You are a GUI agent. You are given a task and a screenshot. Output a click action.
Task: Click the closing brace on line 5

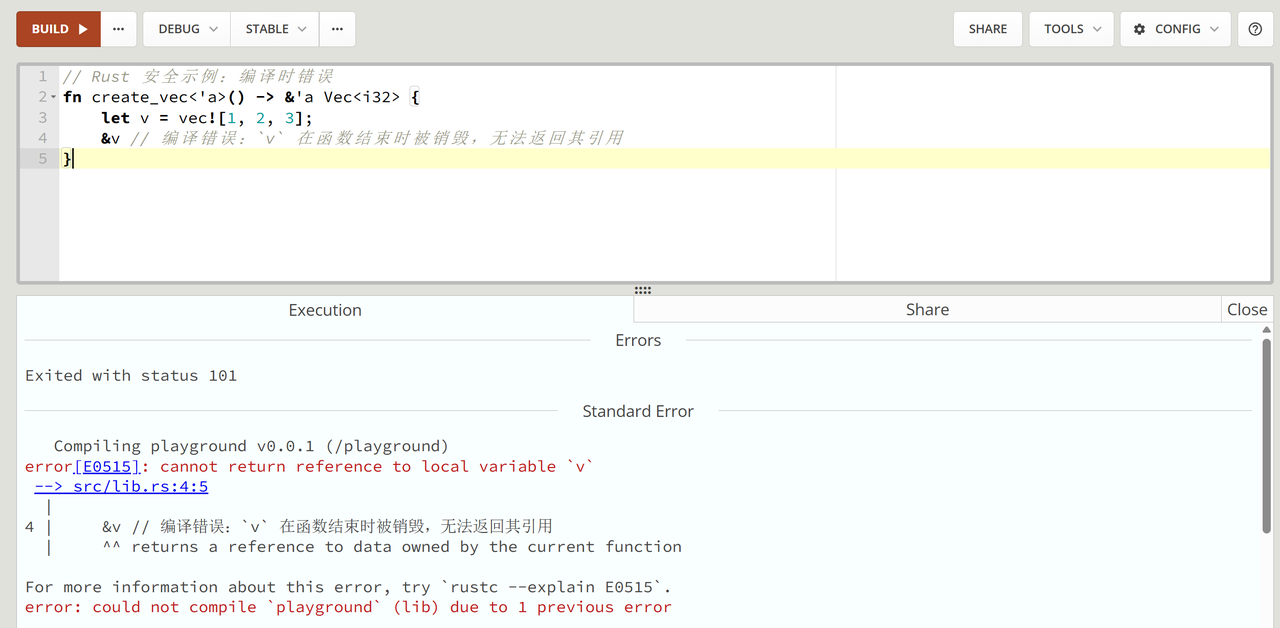[x=67, y=159]
